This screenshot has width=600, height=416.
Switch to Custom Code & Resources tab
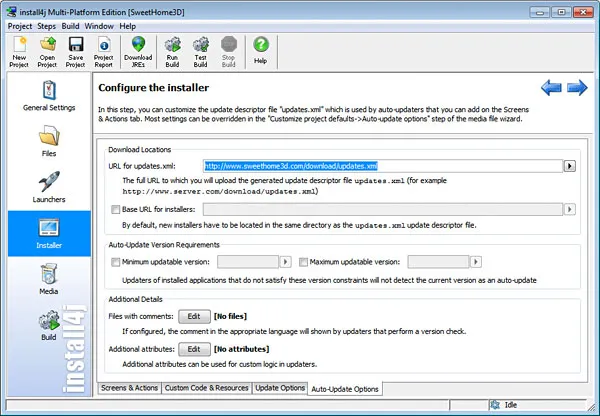pos(207,388)
